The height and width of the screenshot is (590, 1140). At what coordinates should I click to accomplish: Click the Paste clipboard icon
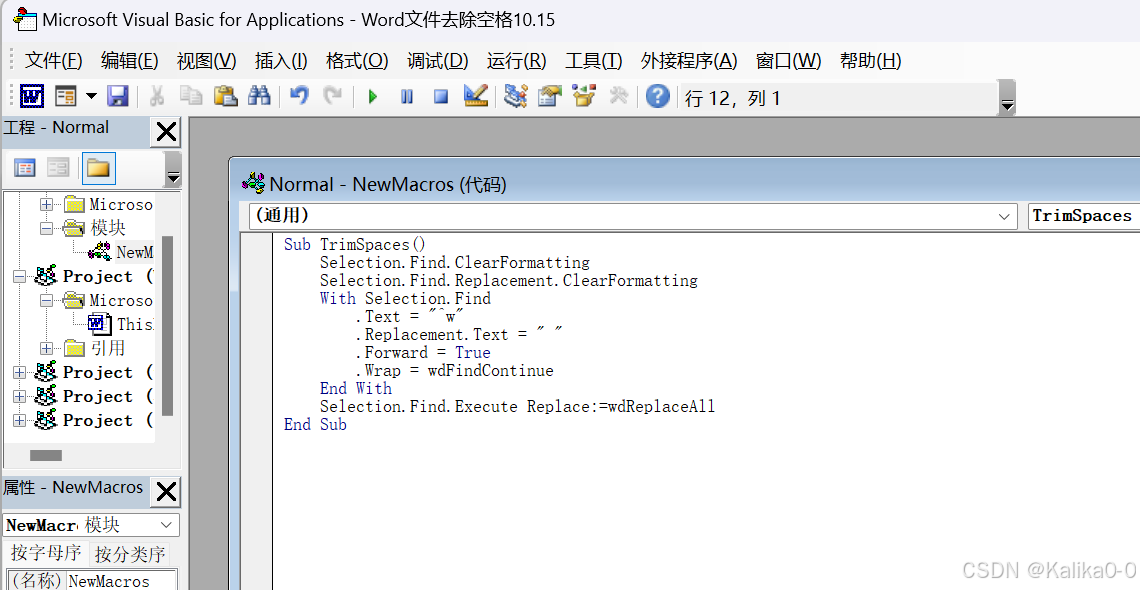coord(225,96)
